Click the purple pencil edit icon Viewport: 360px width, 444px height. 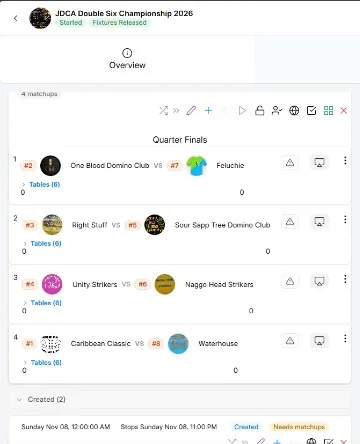pyautogui.click(x=191, y=110)
